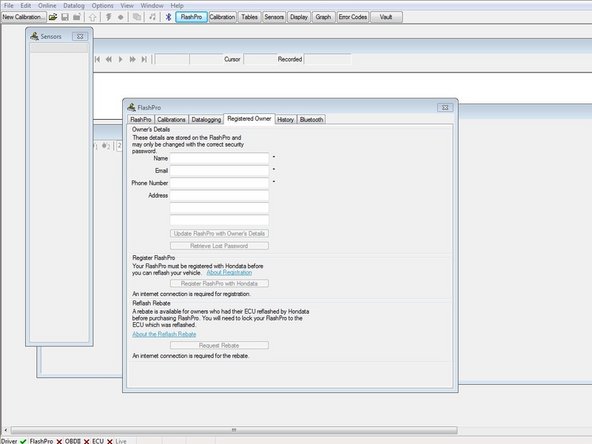Click the Recorded value field

[x=327, y=59]
